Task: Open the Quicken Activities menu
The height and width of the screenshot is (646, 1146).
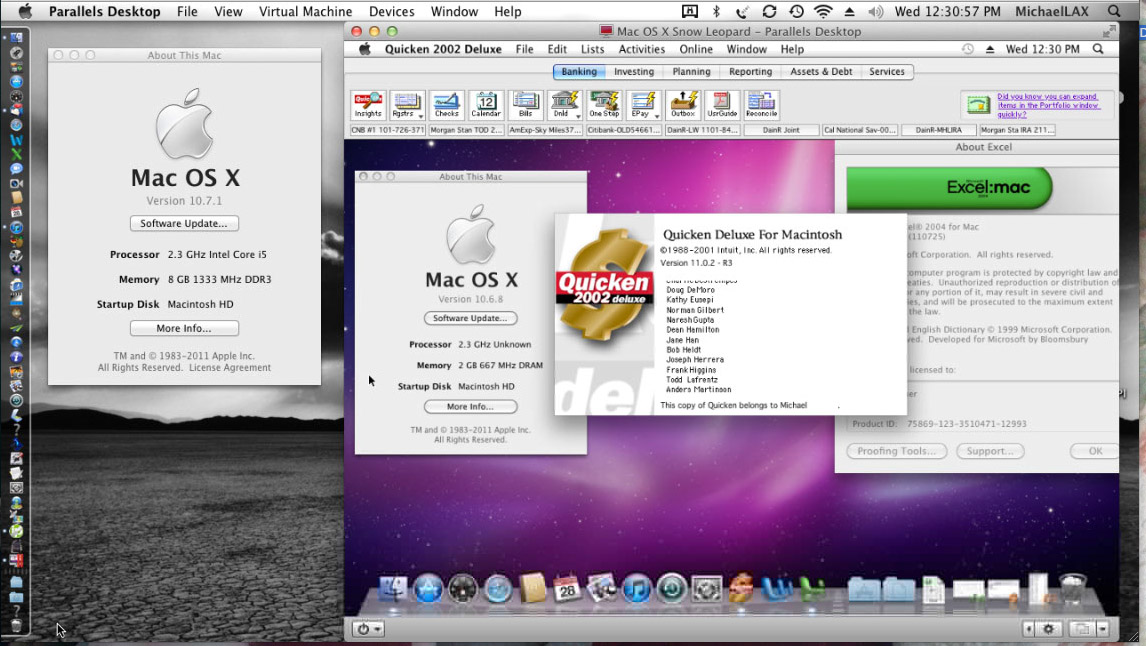Action: click(641, 49)
